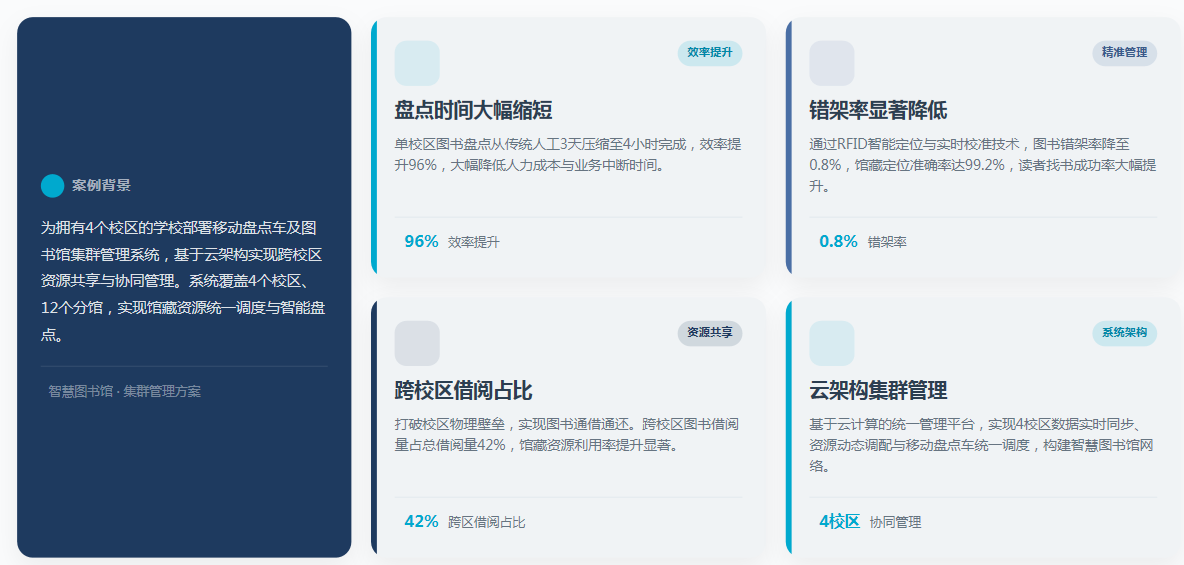Open the 错架率显著降低 card title
The width and height of the screenshot is (1184, 565).
(878, 110)
